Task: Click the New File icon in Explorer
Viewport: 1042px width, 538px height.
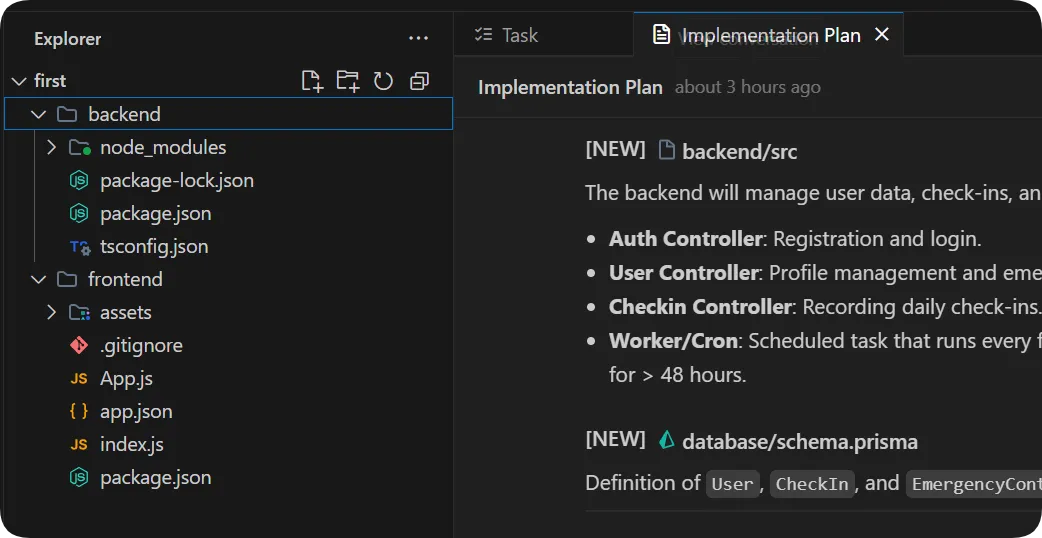Action: pos(312,81)
